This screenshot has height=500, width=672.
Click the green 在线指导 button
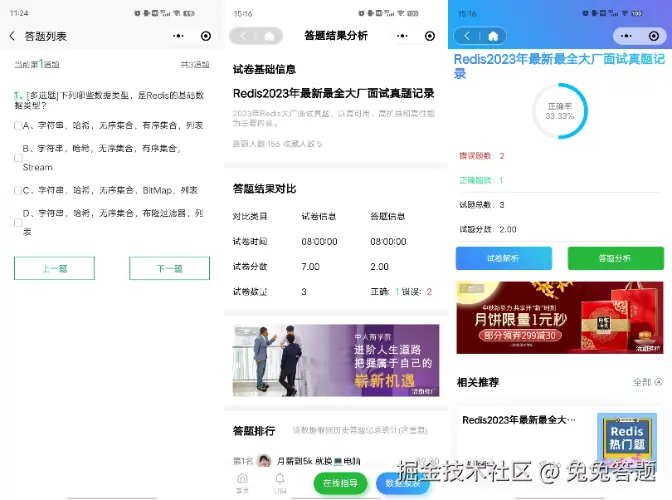coord(340,483)
